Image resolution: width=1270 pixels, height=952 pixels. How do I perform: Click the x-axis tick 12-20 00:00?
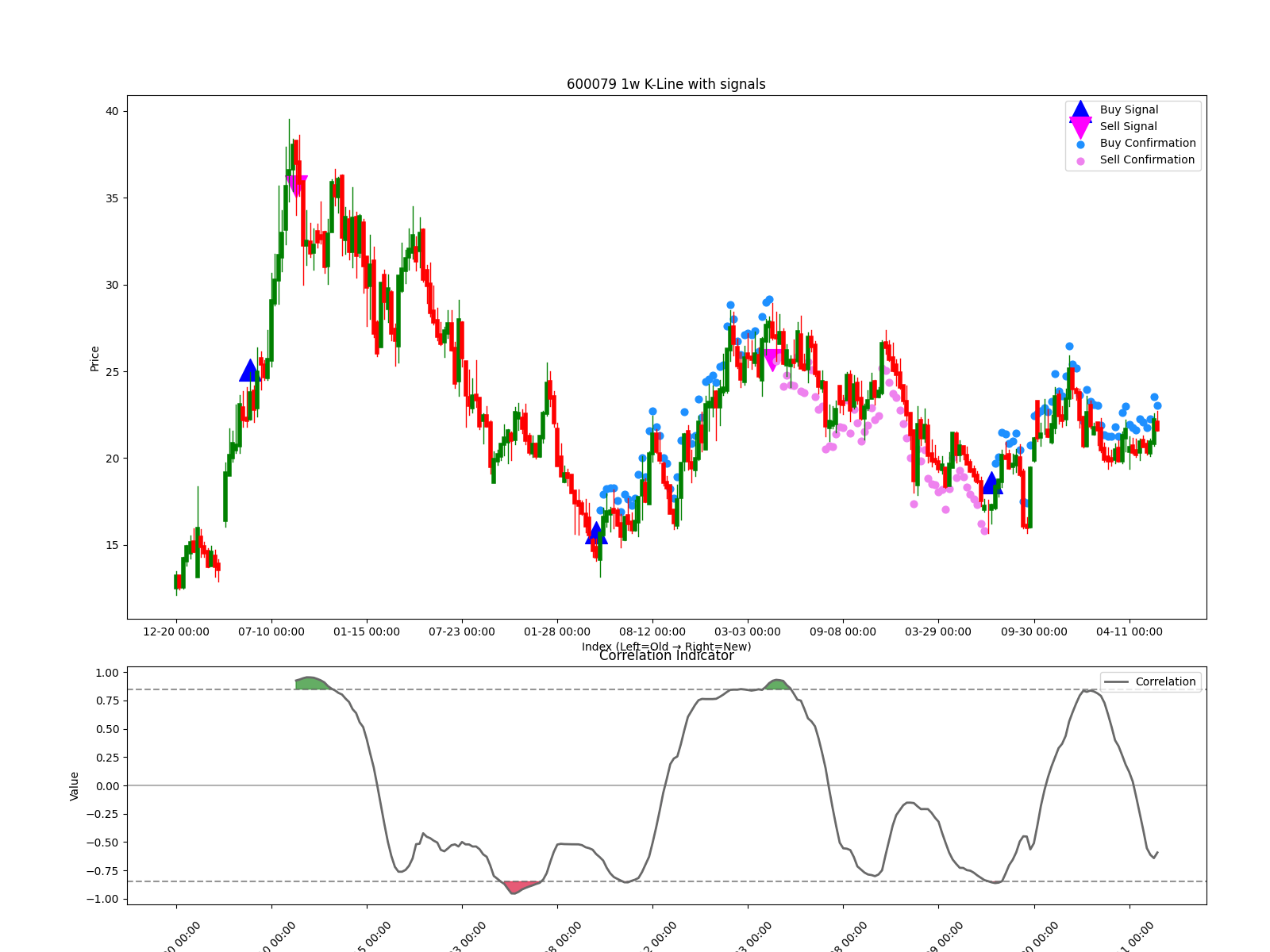point(176,632)
